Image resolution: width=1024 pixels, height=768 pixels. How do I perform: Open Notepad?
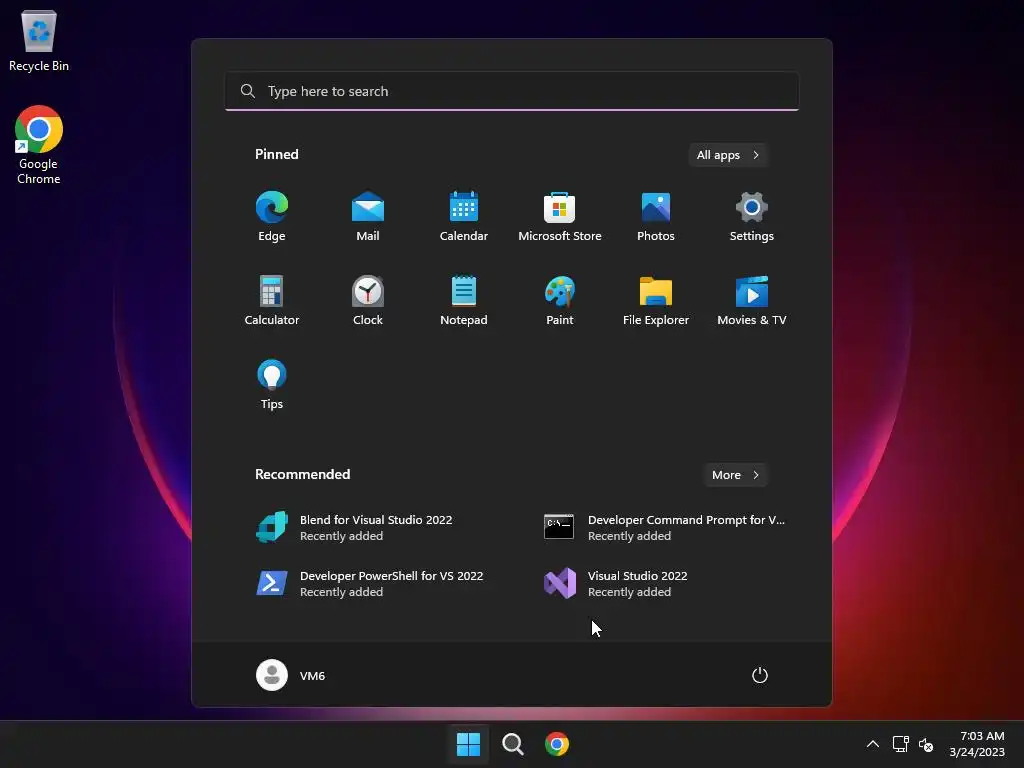464,300
